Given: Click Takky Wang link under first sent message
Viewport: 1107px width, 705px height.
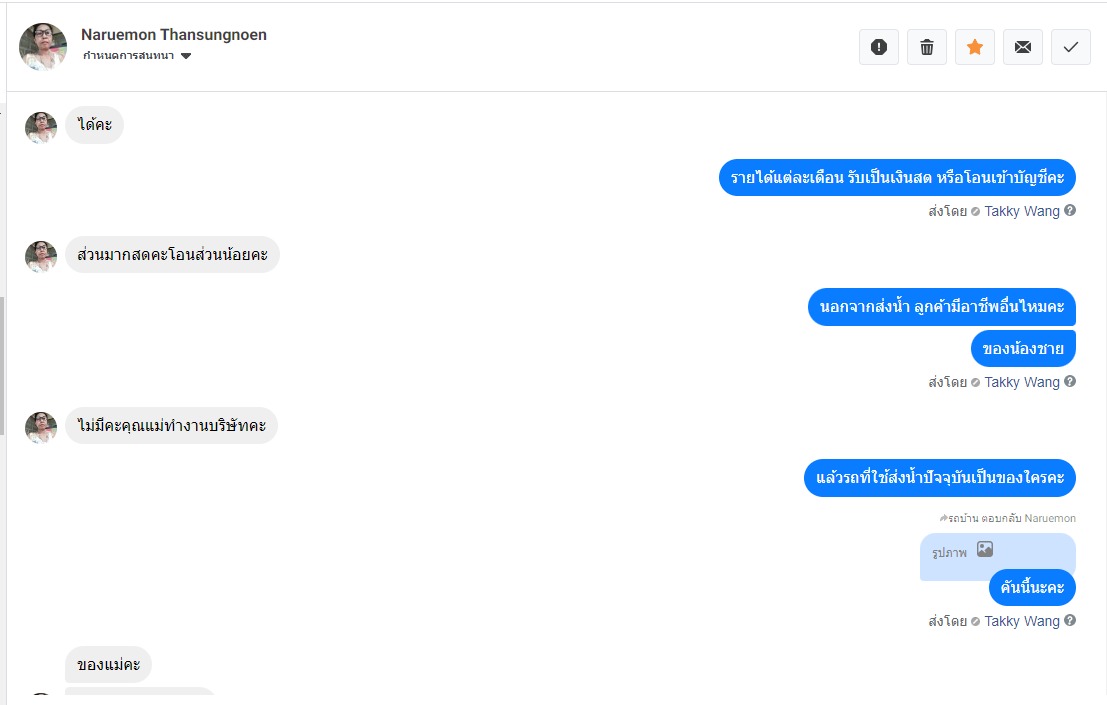Looking at the screenshot, I should coord(1022,211).
